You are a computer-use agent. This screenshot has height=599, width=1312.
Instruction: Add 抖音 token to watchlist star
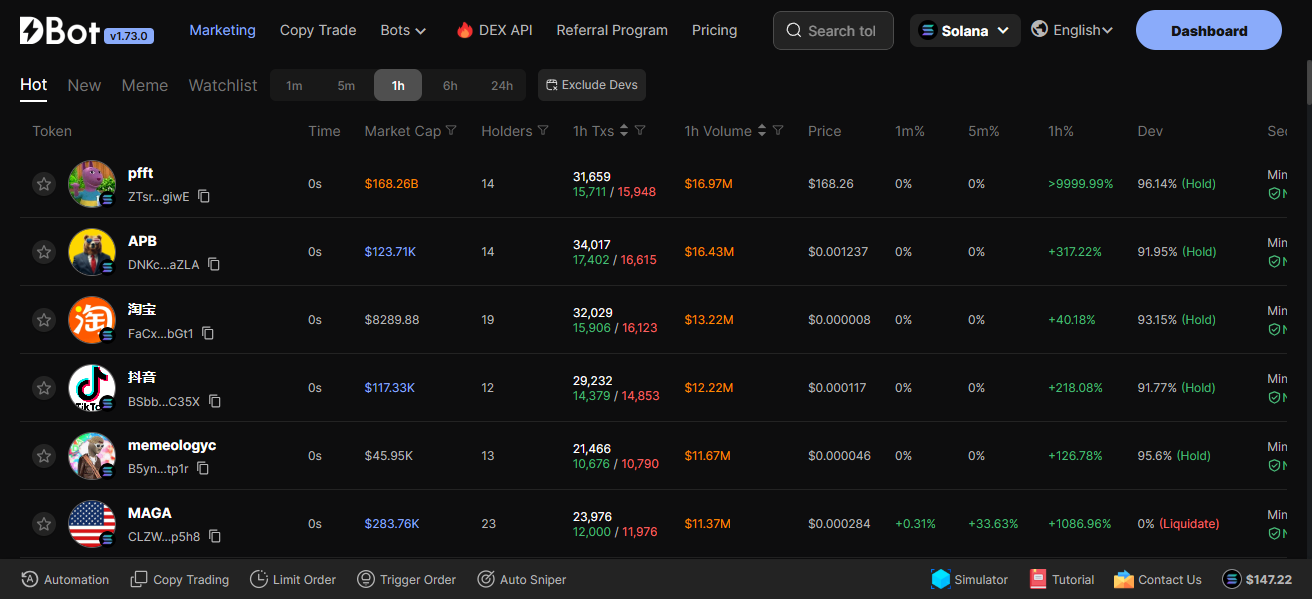[43, 388]
